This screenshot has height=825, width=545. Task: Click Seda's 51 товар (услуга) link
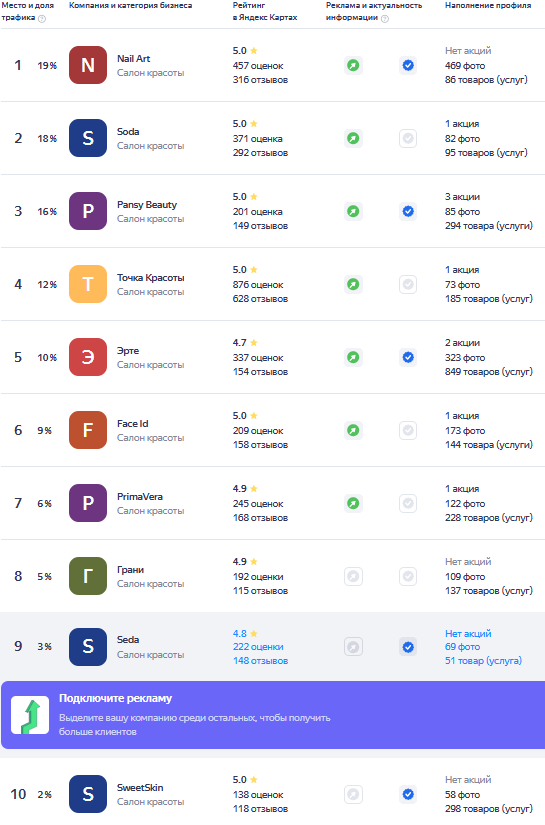483,660
